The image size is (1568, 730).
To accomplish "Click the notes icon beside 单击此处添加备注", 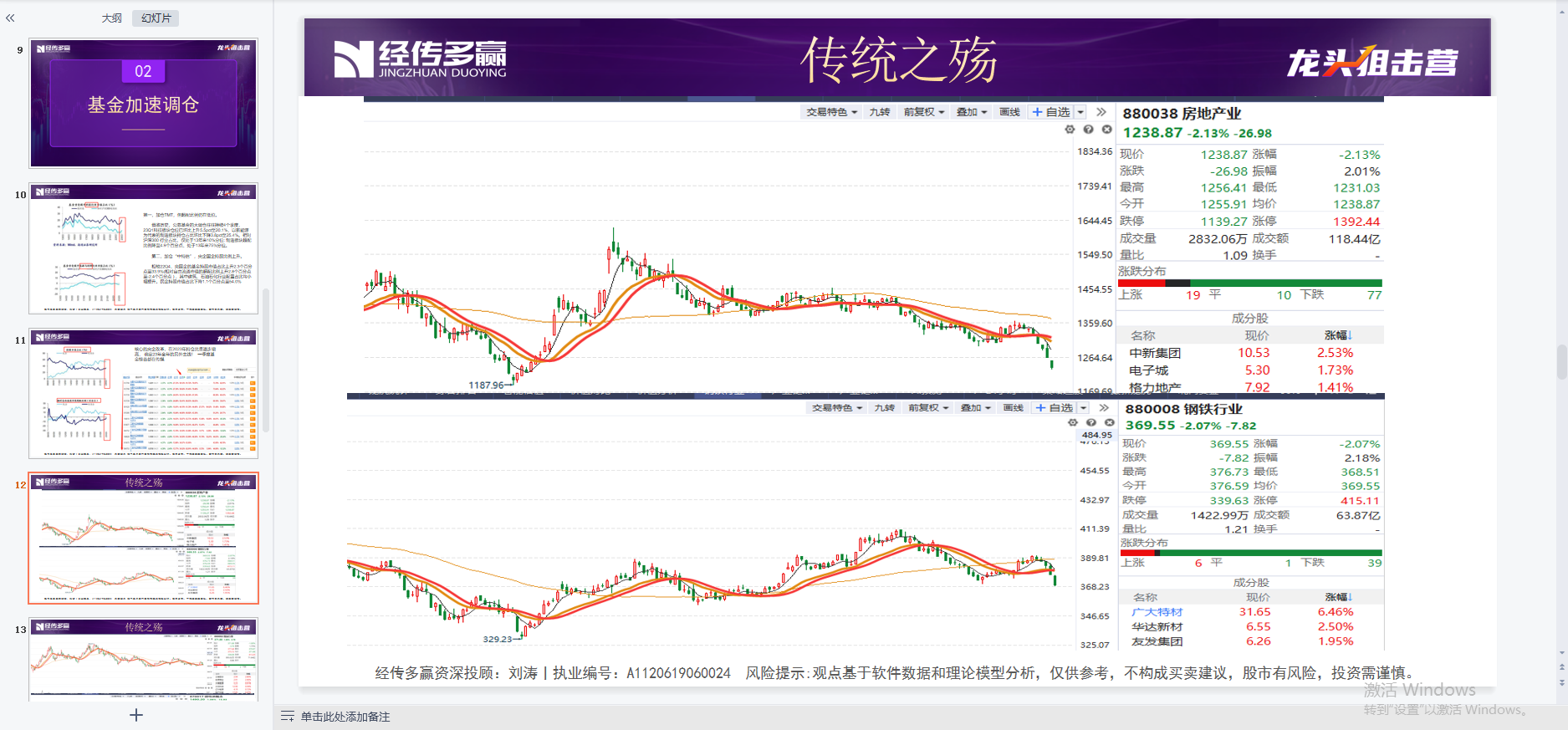I will pyautogui.click(x=288, y=717).
